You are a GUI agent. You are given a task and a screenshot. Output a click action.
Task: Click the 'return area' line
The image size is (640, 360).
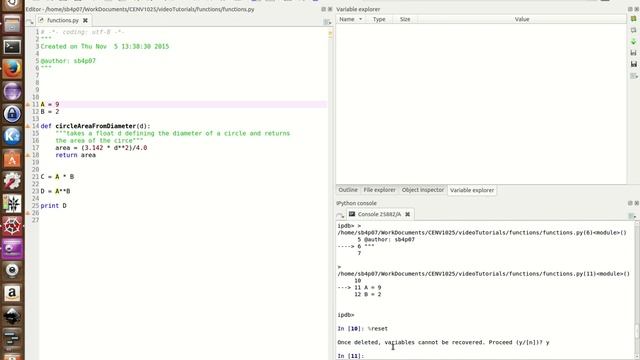pos(76,155)
